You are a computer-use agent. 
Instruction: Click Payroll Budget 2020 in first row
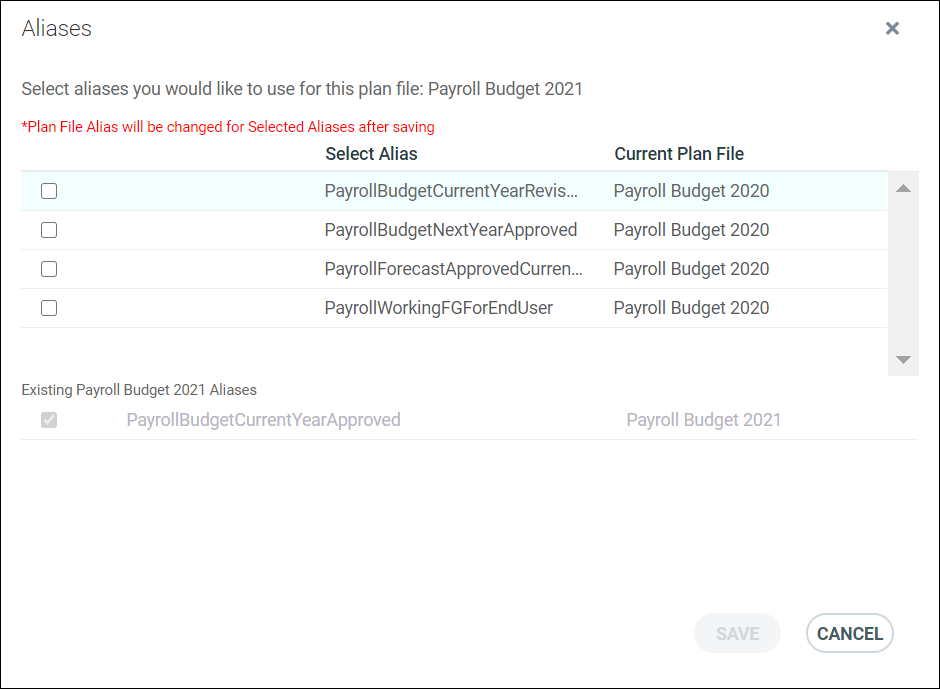pos(691,191)
